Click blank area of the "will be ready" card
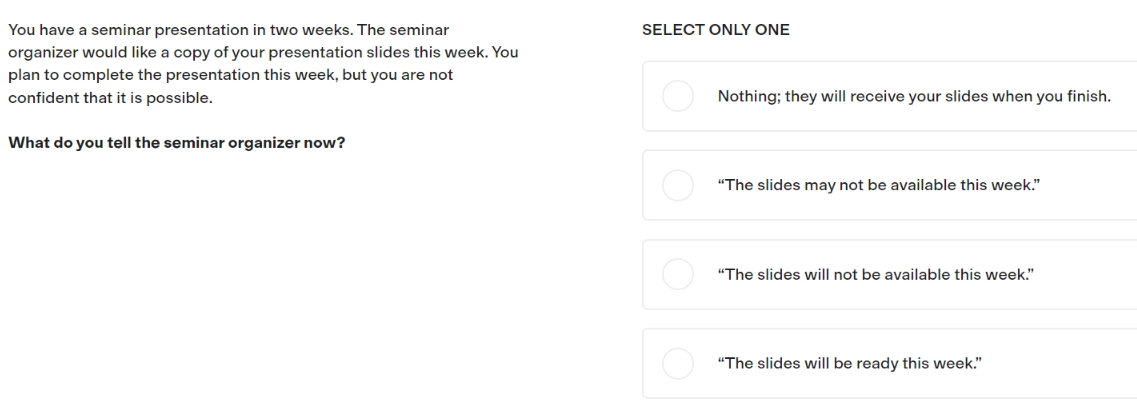 (x=1059, y=364)
